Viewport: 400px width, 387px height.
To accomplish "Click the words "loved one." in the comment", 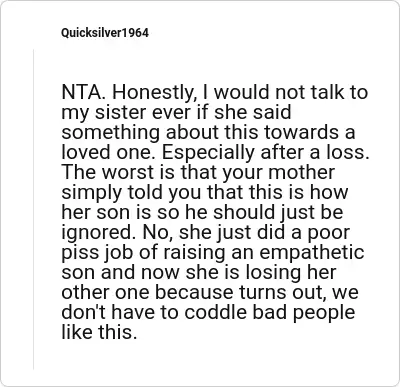I will (109, 152).
